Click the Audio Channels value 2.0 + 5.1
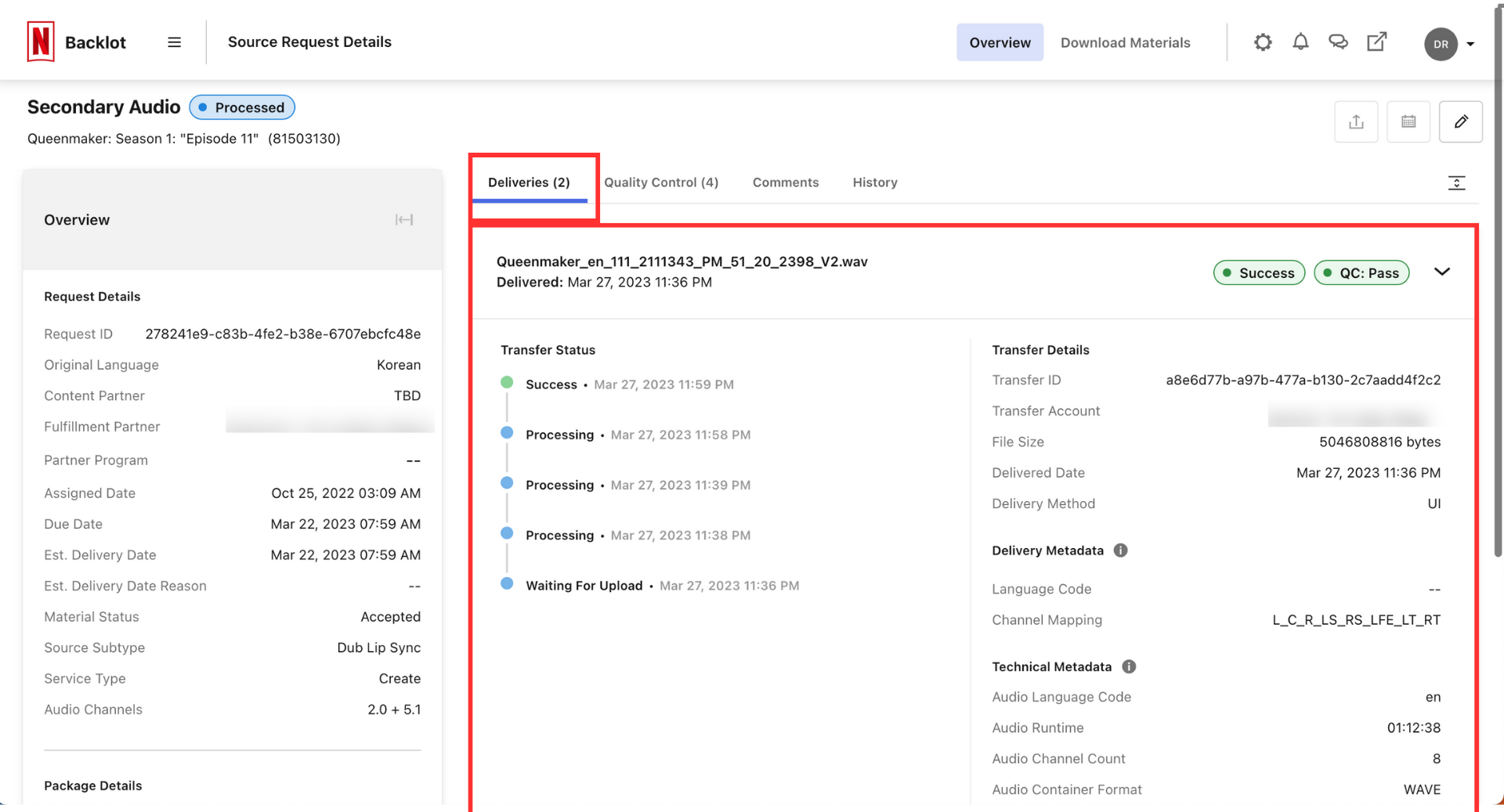 (x=394, y=709)
